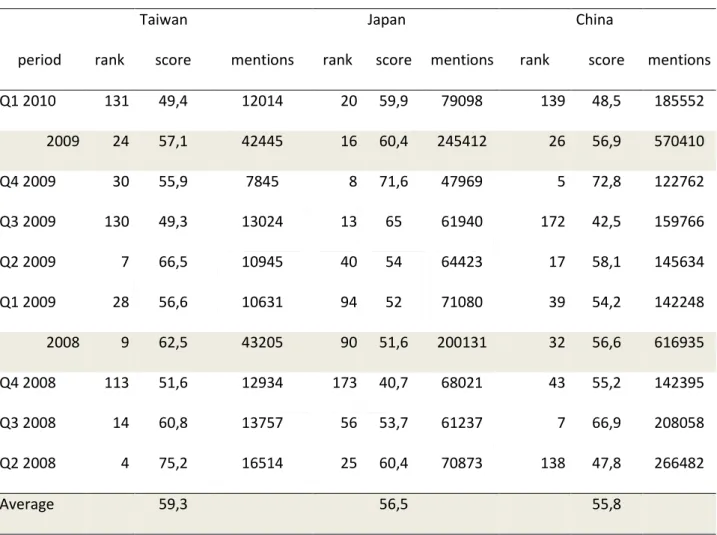This screenshot has height=535, width=717.
Task: Click China mentions value 616935
Action: click(679, 342)
